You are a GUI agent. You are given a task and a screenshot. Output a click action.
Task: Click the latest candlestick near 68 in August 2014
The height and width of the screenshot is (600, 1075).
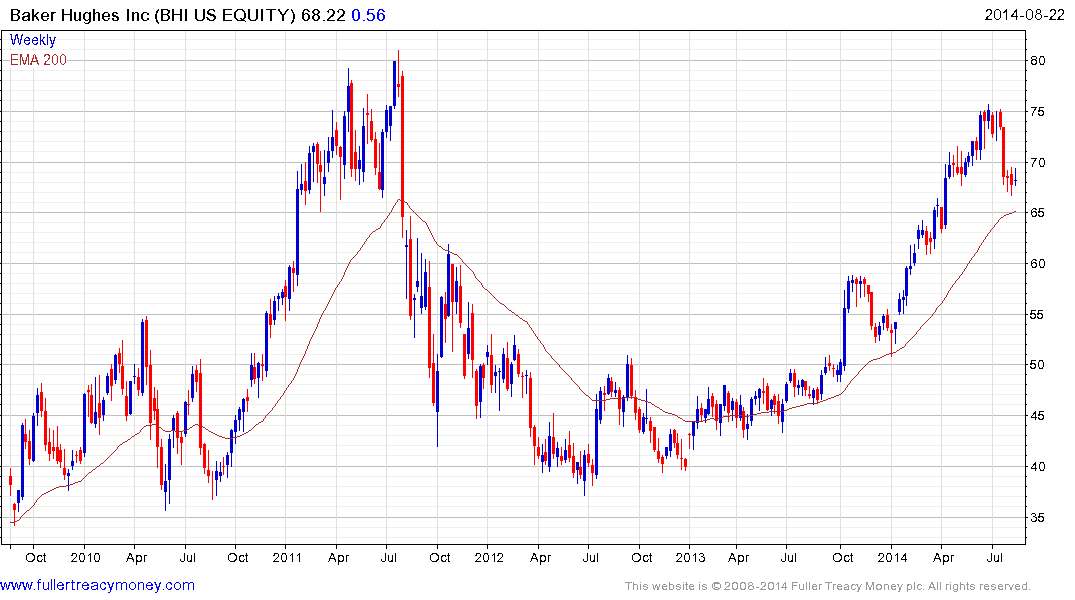(1015, 179)
